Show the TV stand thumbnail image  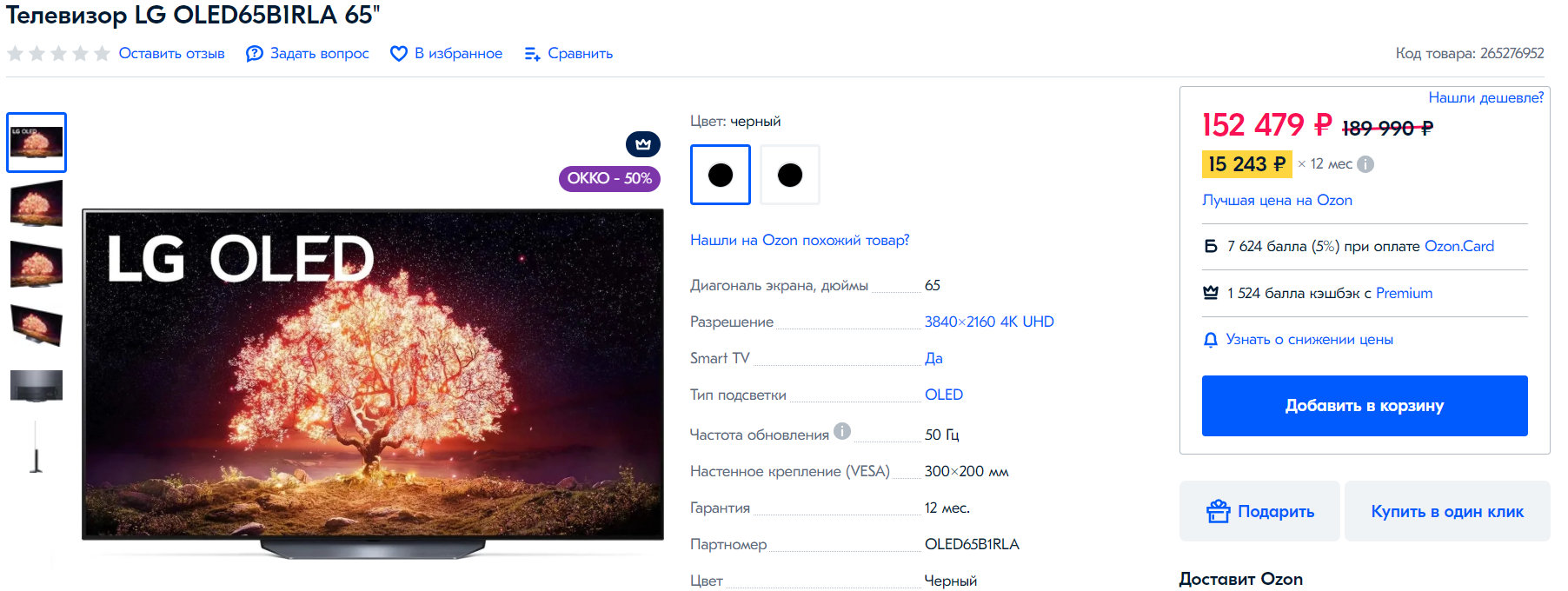pyautogui.click(x=37, y=448)
